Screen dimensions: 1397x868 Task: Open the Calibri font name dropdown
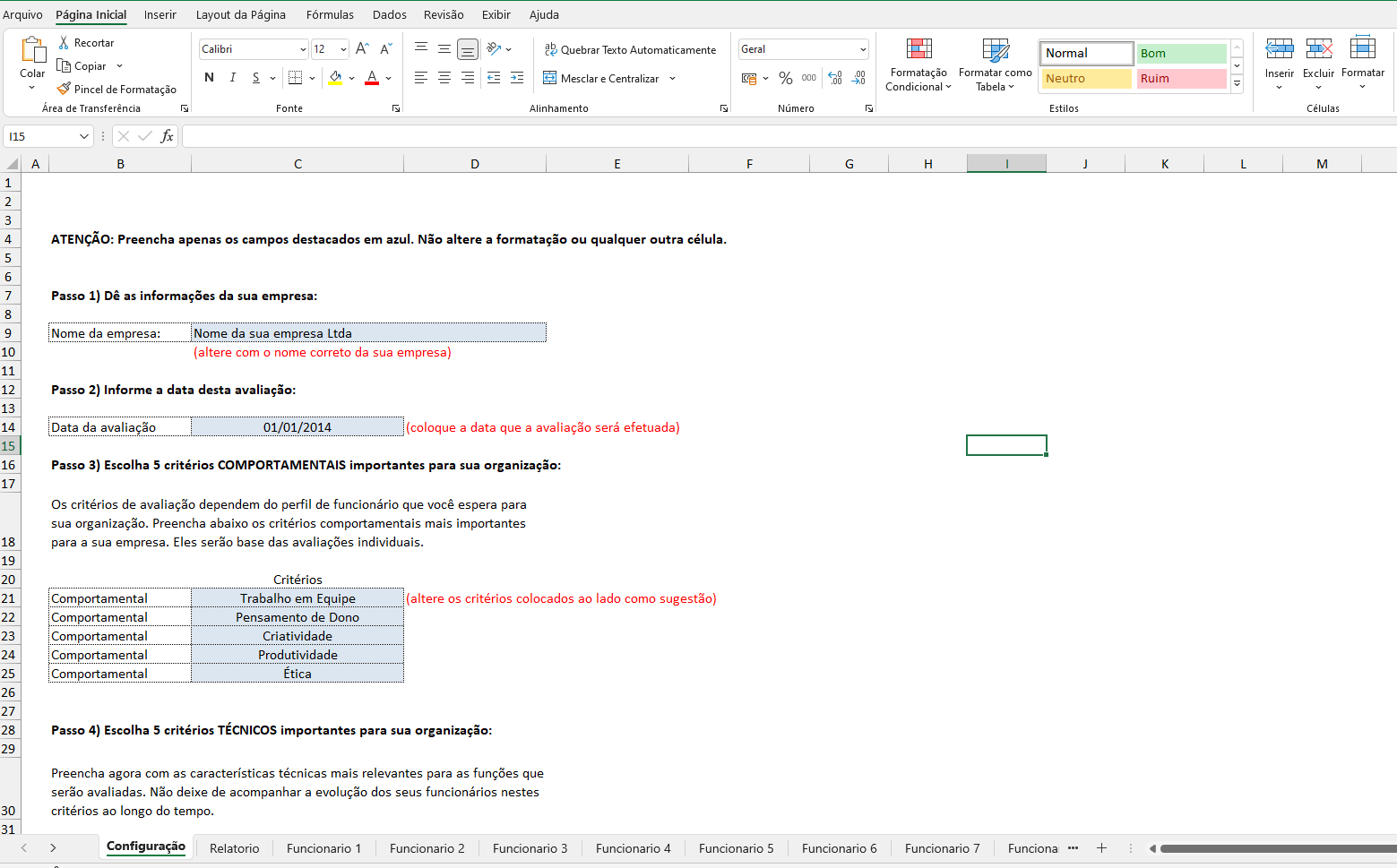(x=303, y=49)
